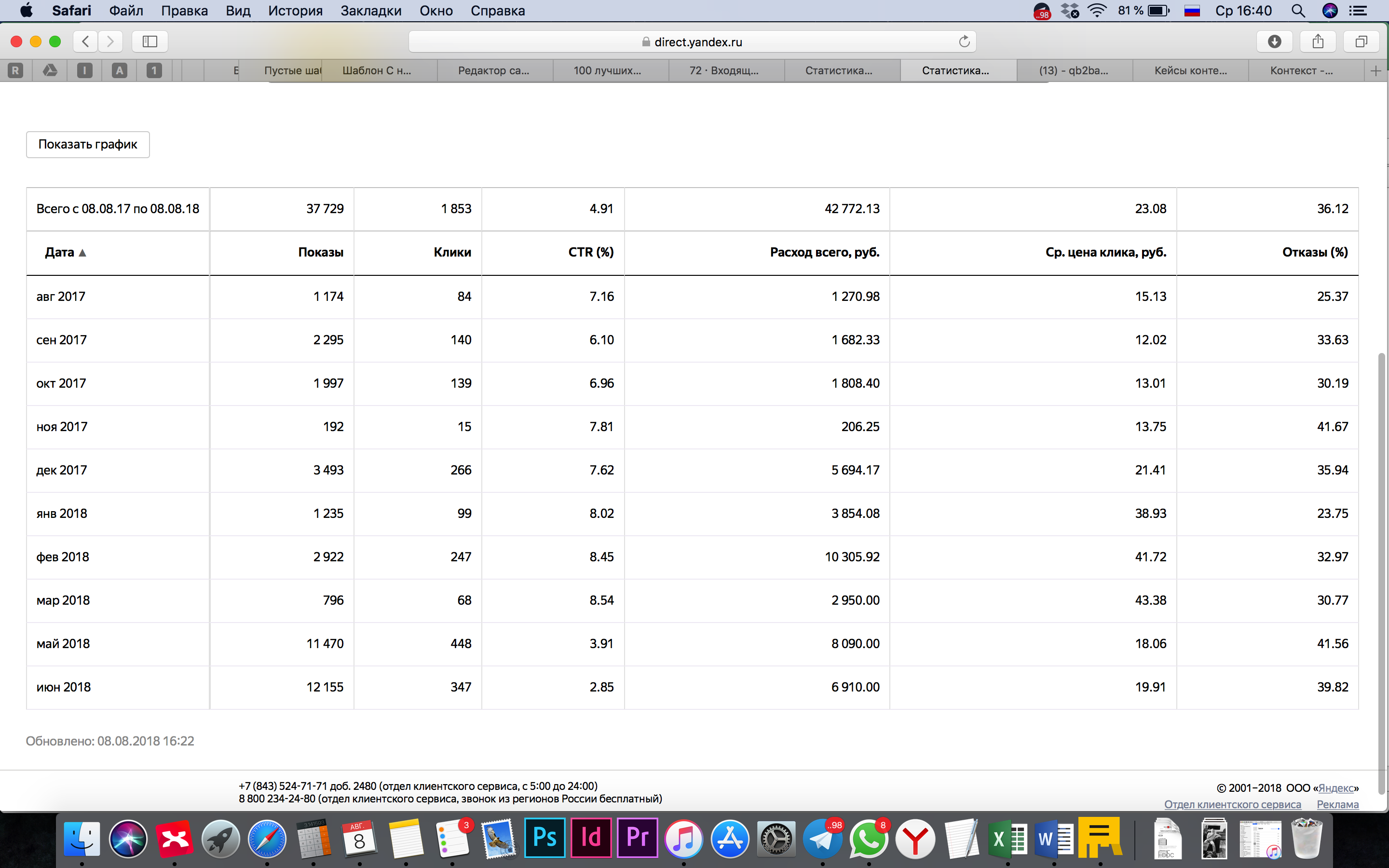This screenshot has height=868, width=1389.
Task: Open Excel from the dock
Action: (x=1008, y=839)
